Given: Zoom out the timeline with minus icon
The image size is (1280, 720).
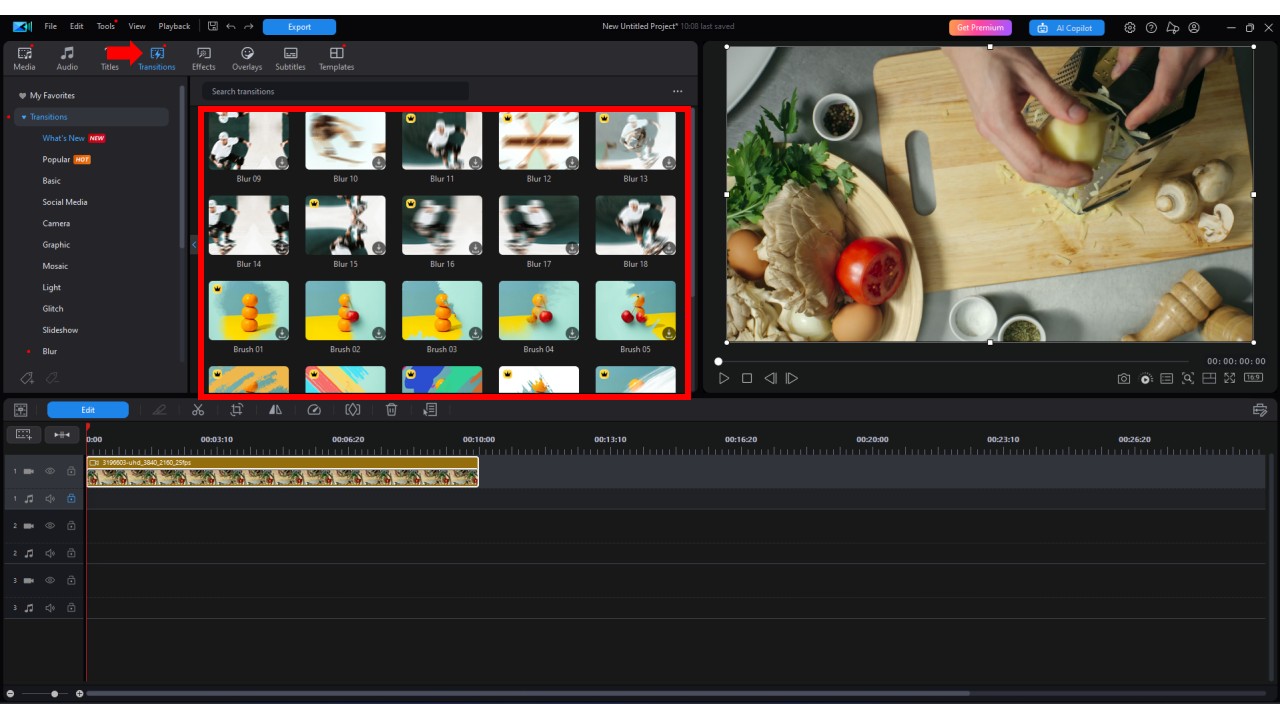Looking at the screenshot, I should point(10,694).
